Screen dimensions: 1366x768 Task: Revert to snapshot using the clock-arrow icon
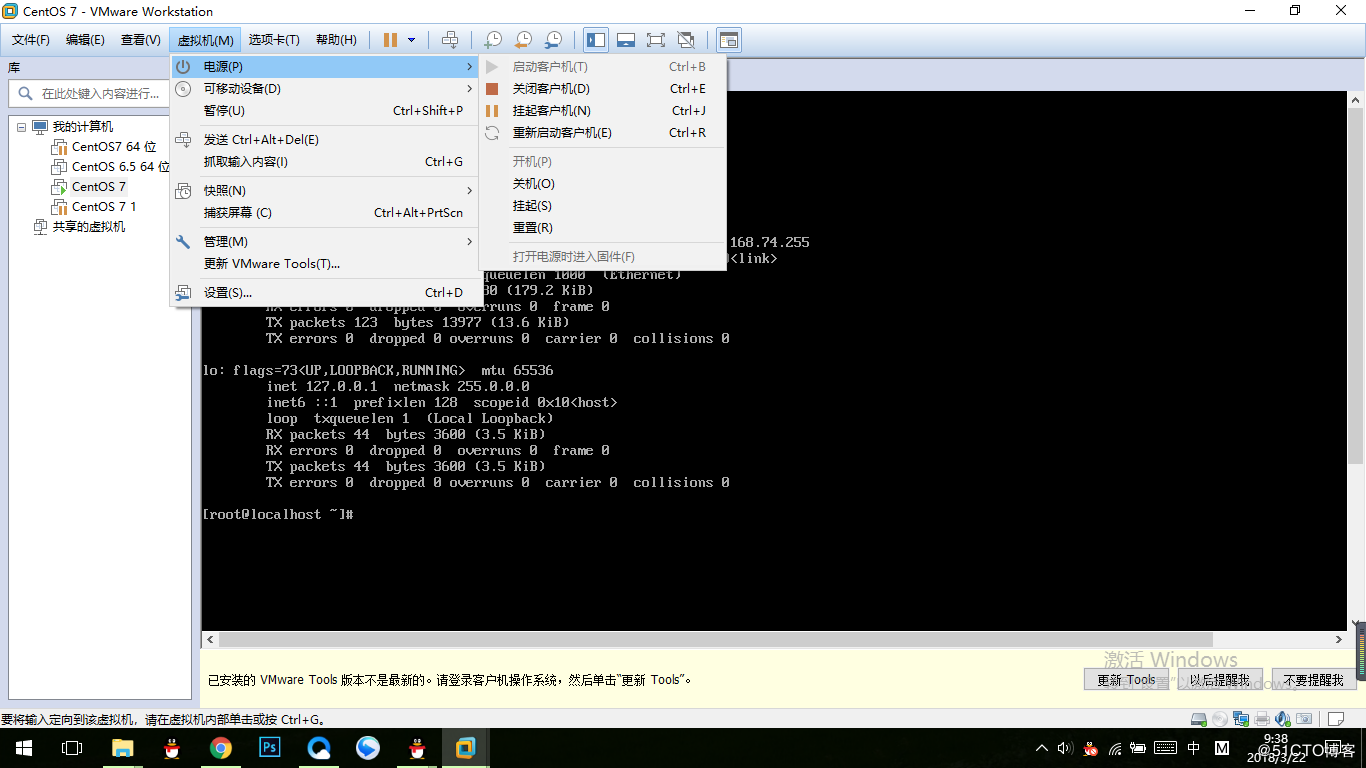point(523,40)
